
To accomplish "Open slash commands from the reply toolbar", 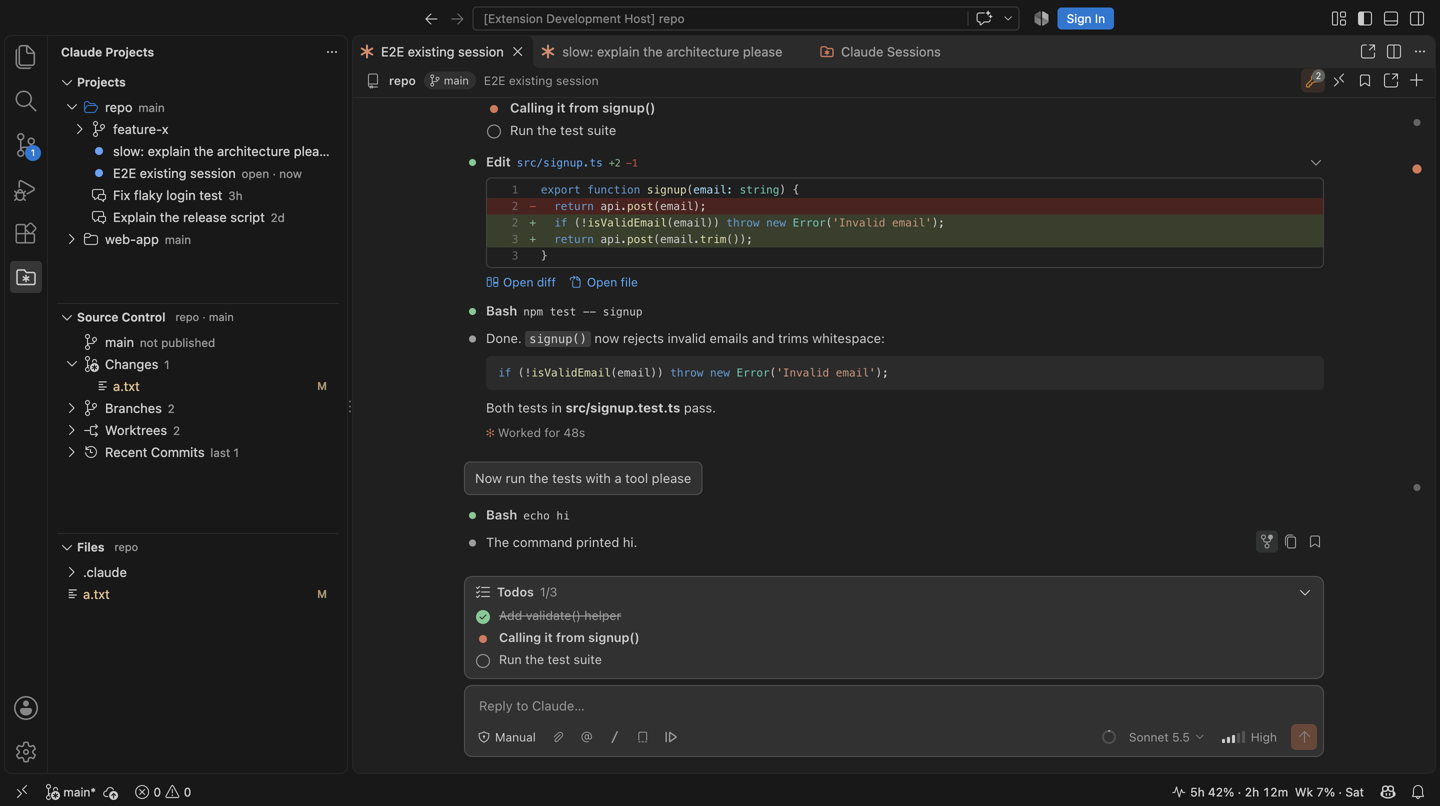I will coord(615,737).
